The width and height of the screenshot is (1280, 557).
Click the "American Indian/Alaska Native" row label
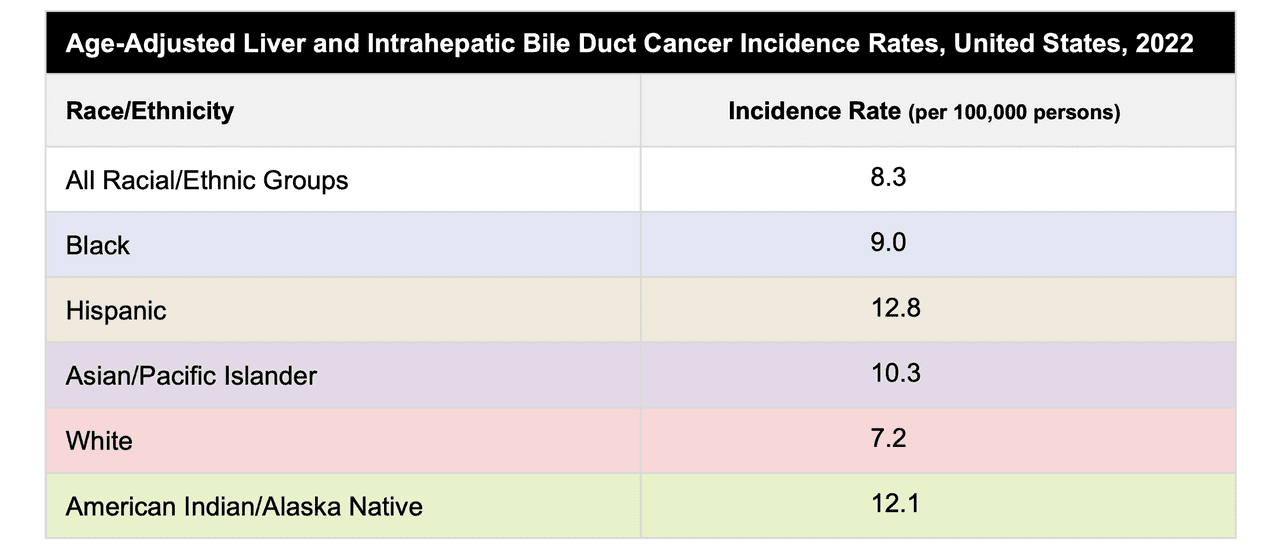point(244,507)
